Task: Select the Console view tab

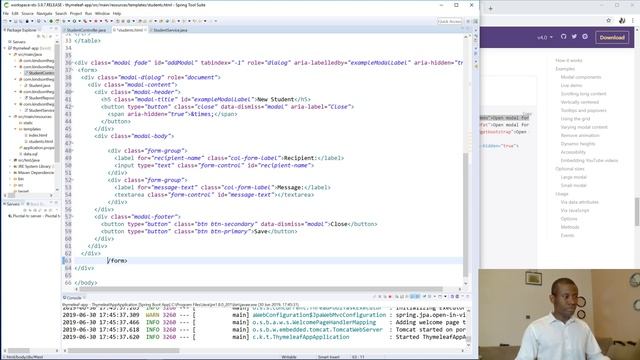Action: tap(74, 298)
